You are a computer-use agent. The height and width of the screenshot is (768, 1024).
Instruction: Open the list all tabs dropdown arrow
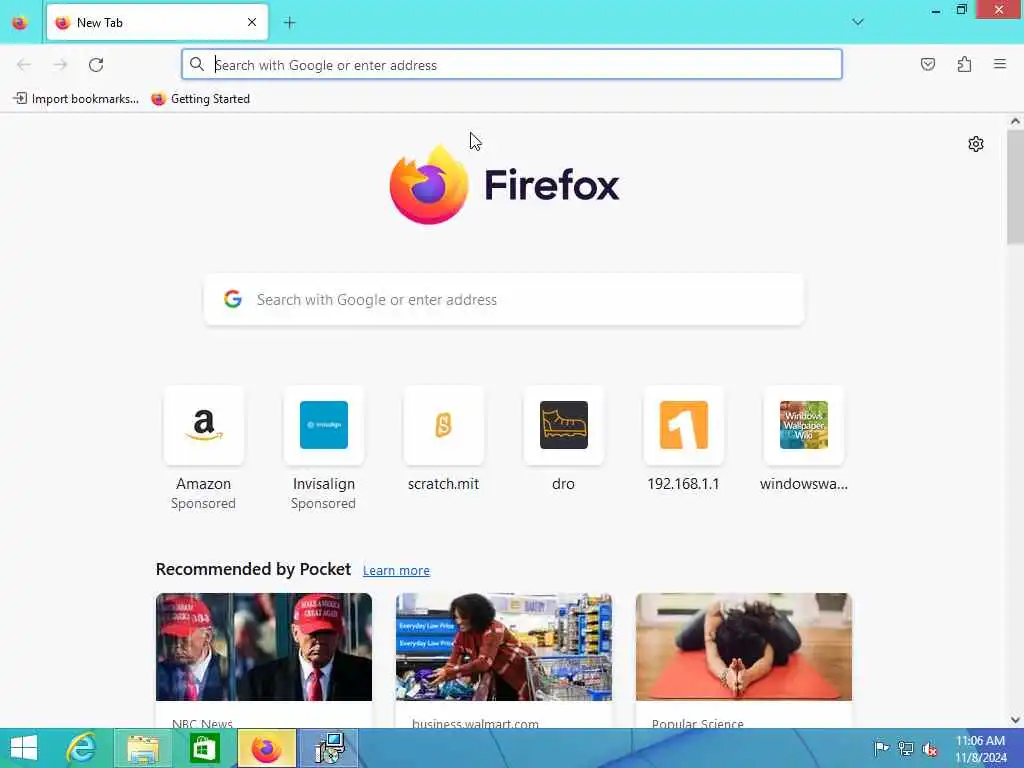coord(857,22)
